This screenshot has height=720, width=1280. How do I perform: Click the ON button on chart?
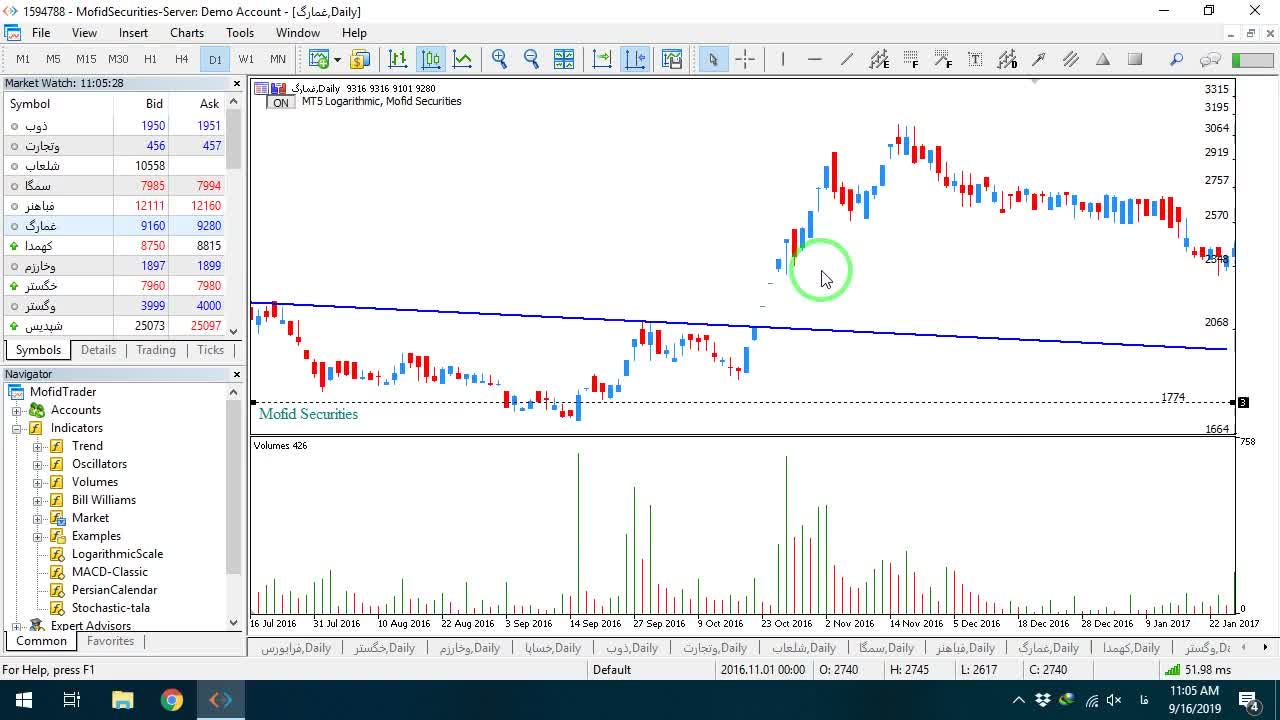281,103
